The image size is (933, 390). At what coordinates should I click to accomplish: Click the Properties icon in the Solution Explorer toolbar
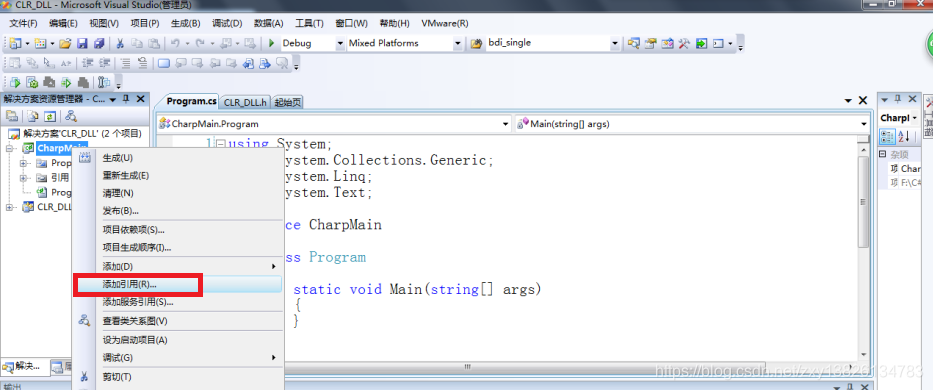coord(11,116)
